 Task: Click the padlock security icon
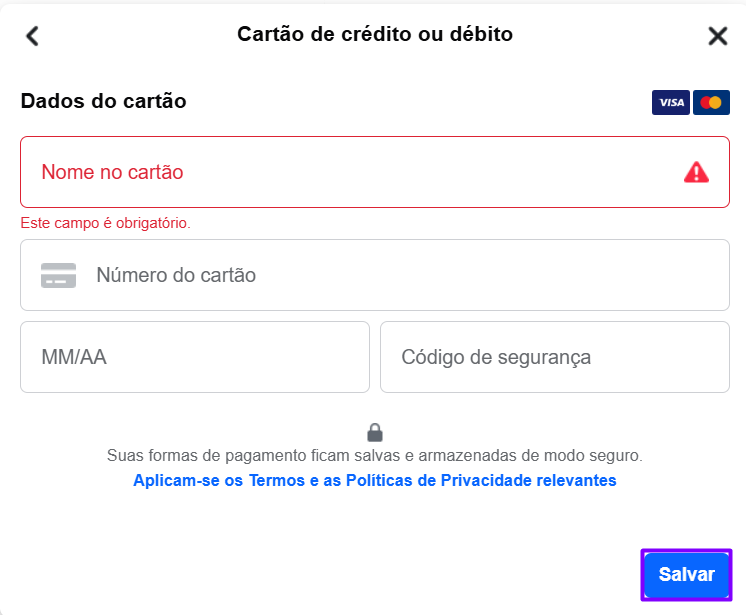coord(375,432)
